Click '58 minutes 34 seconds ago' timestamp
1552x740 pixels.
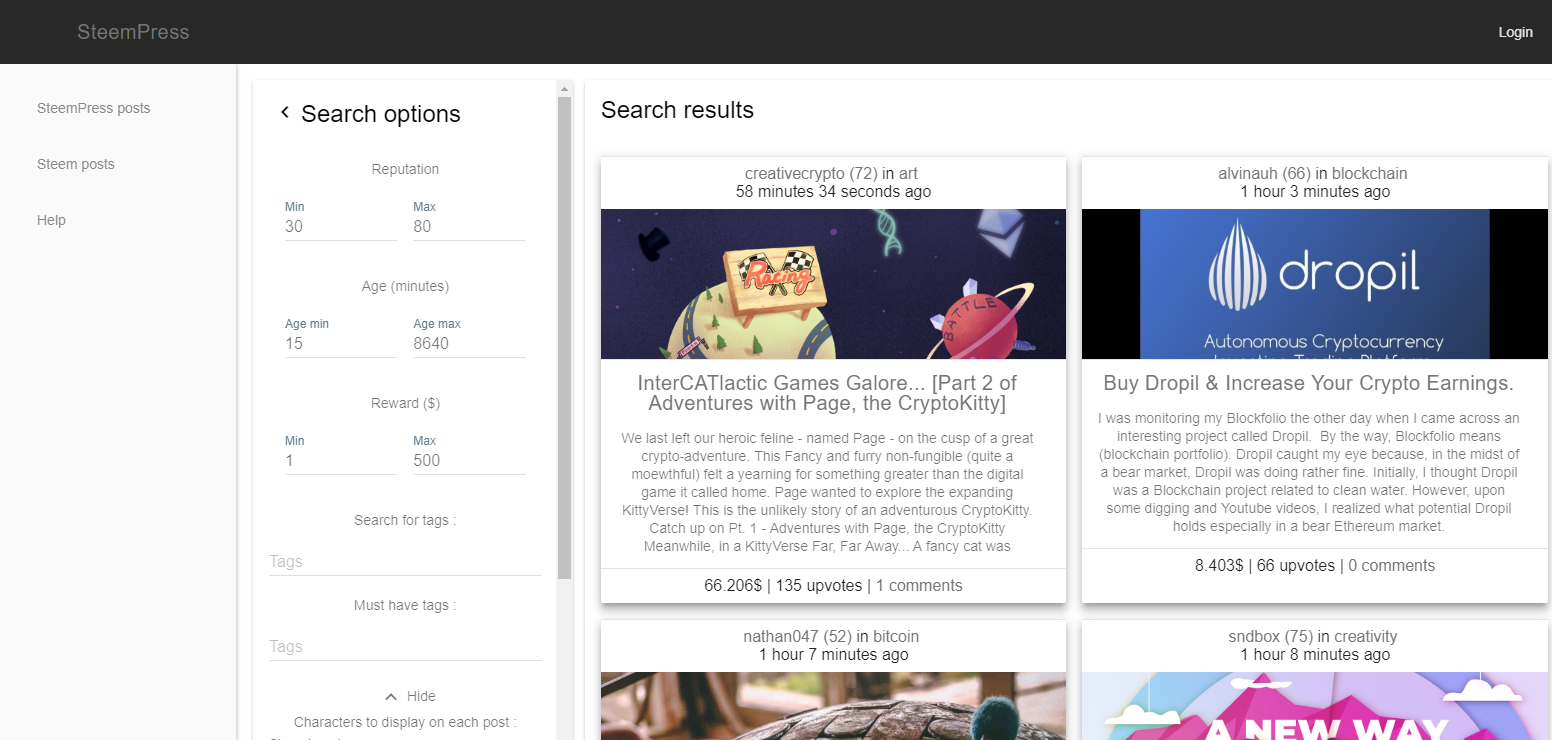pyautogui.click(x=833, y=192)
